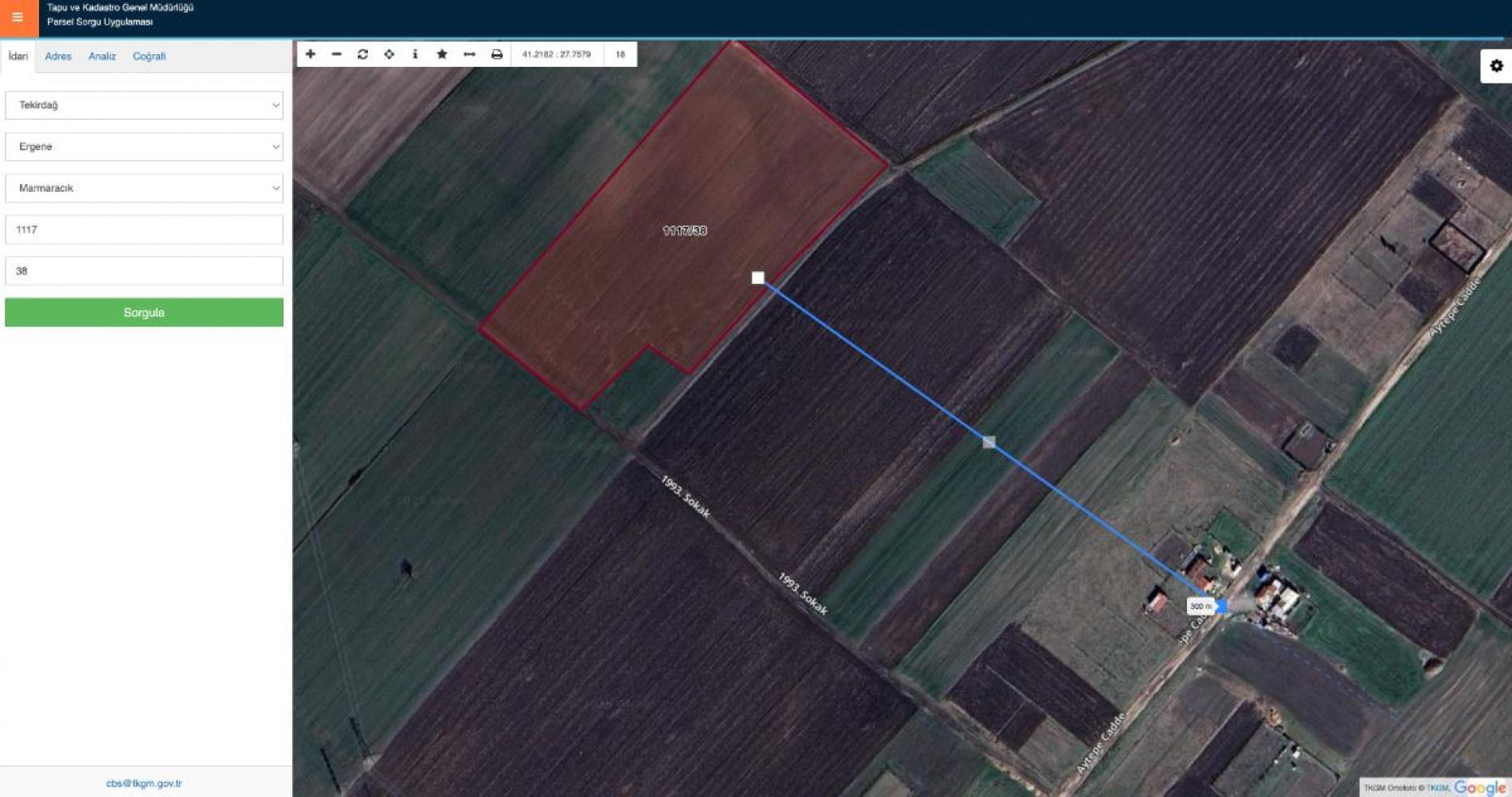Activate the locate position crosshair icon
Screen dimensions: 1512x797
pyautogui.click(x=390, y=54)
